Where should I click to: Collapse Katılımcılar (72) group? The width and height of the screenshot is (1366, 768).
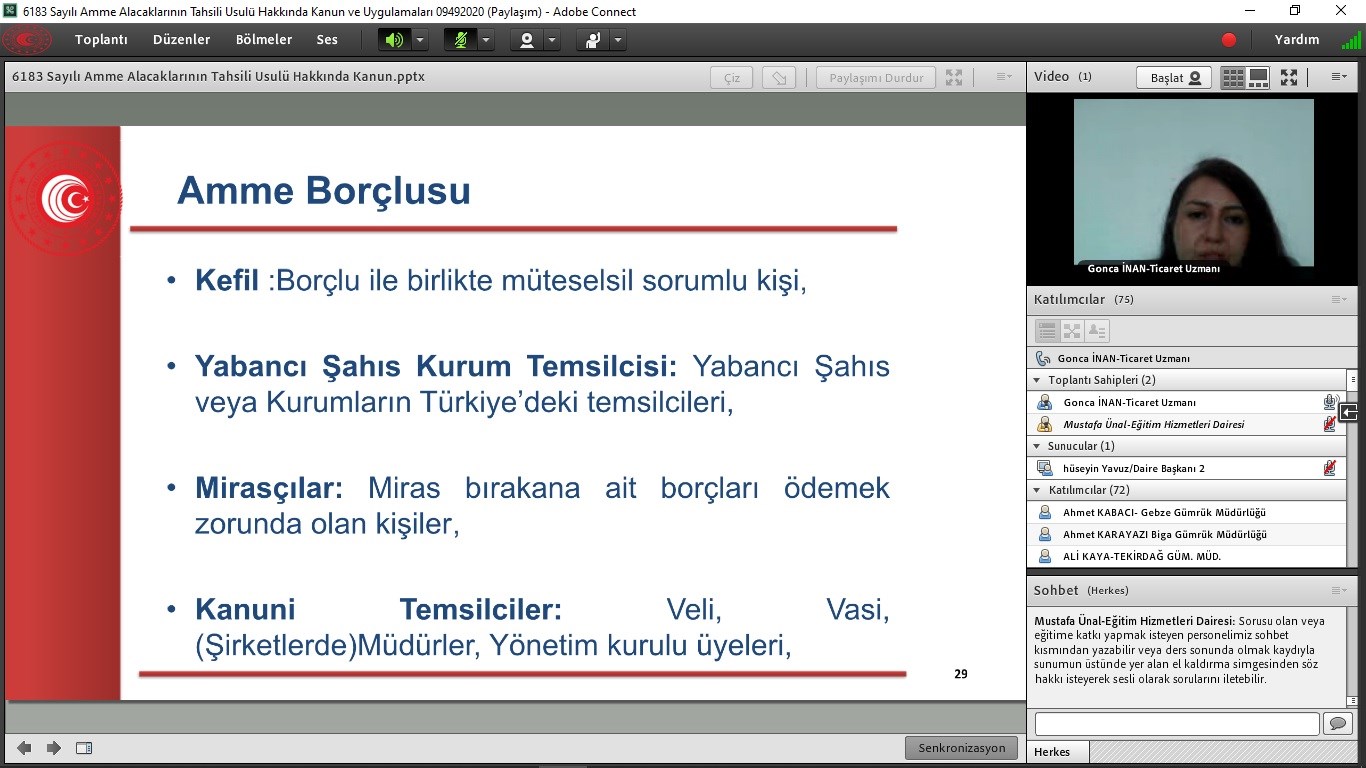click(x=1037, y=490)
